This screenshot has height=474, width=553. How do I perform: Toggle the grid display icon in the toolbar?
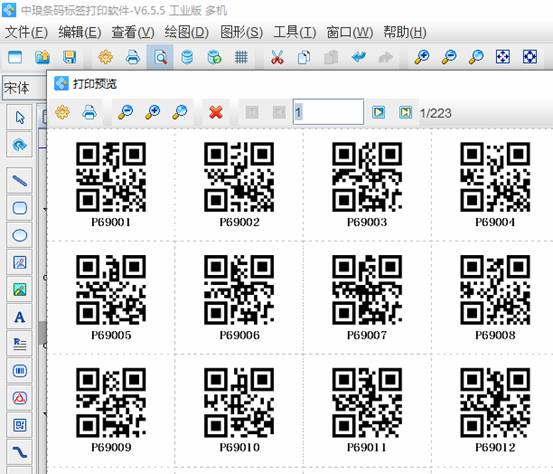tap(241, 57)
